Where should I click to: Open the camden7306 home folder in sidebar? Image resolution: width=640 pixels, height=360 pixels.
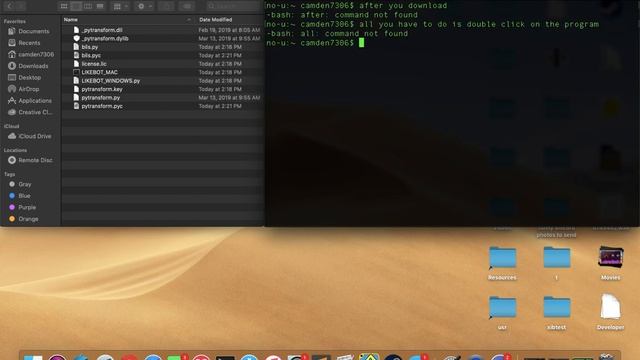pos(31,54)
